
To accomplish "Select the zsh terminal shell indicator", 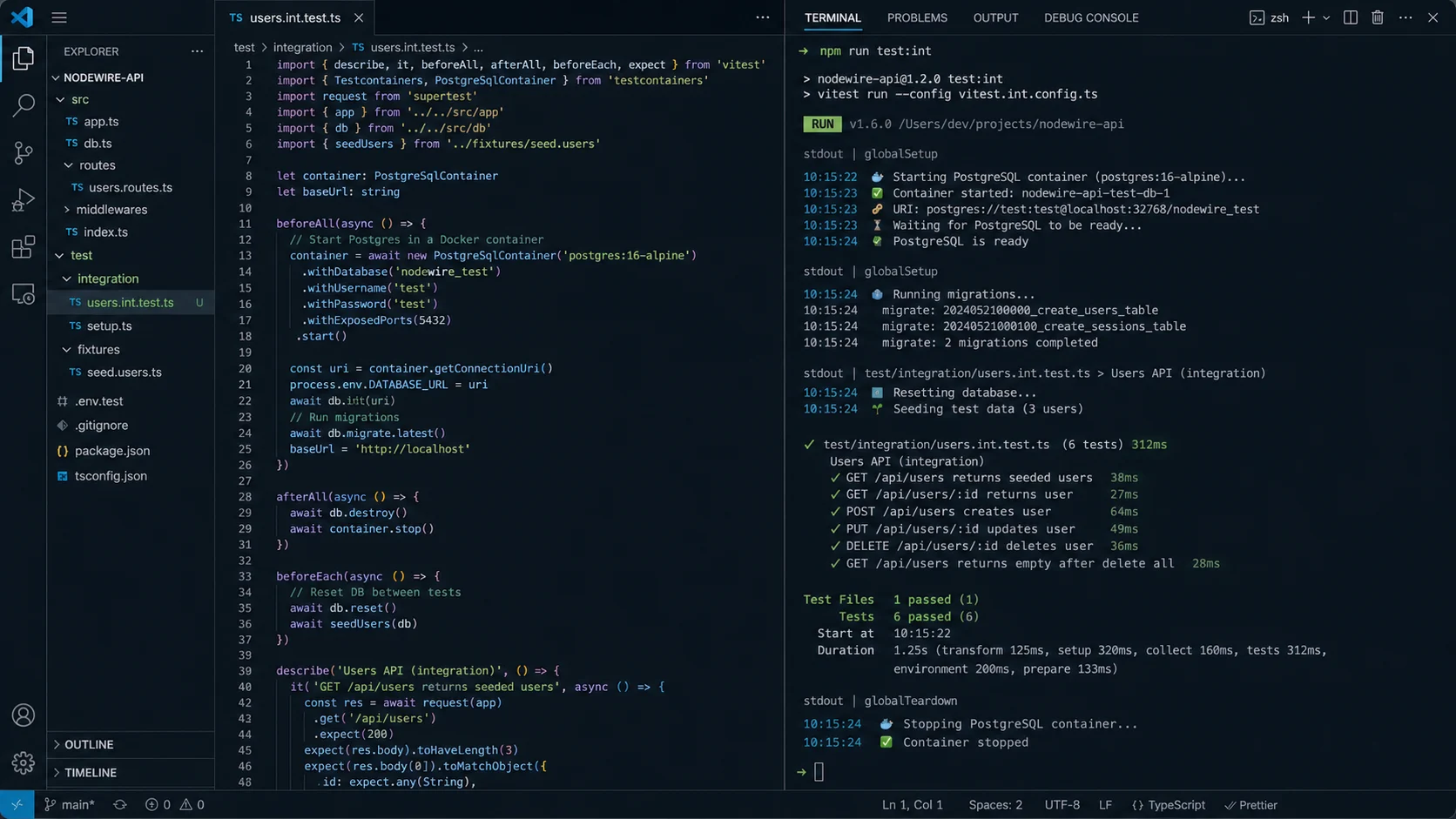I will point(1270,17).
